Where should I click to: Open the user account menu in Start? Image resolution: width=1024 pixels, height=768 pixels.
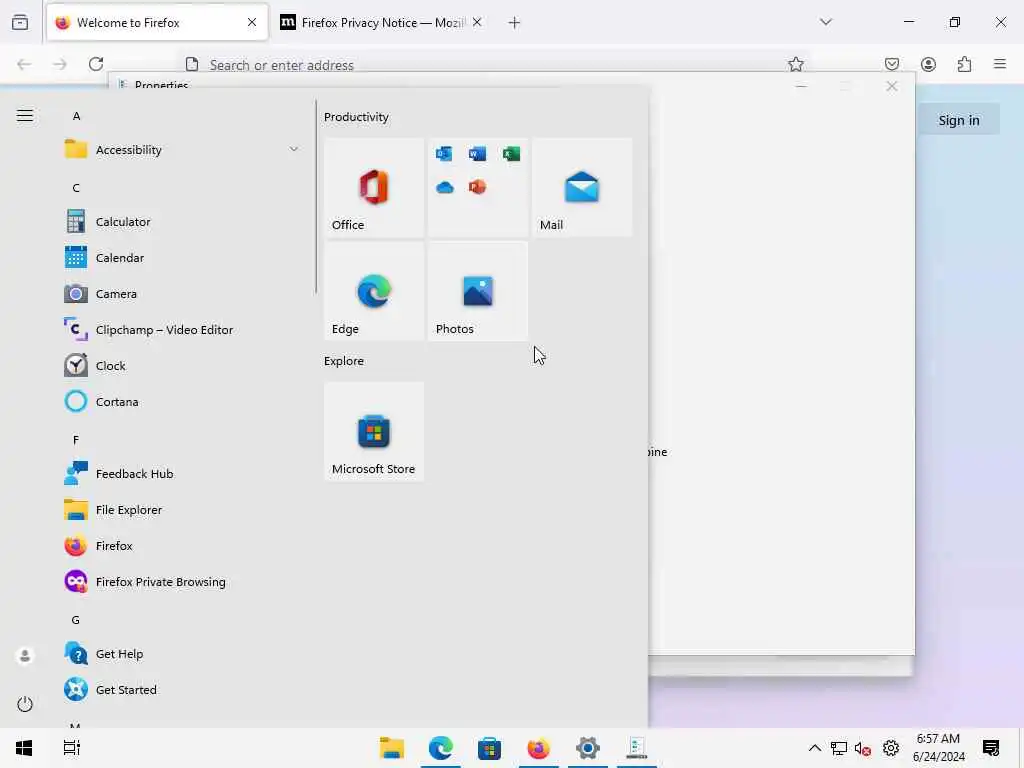25,655
